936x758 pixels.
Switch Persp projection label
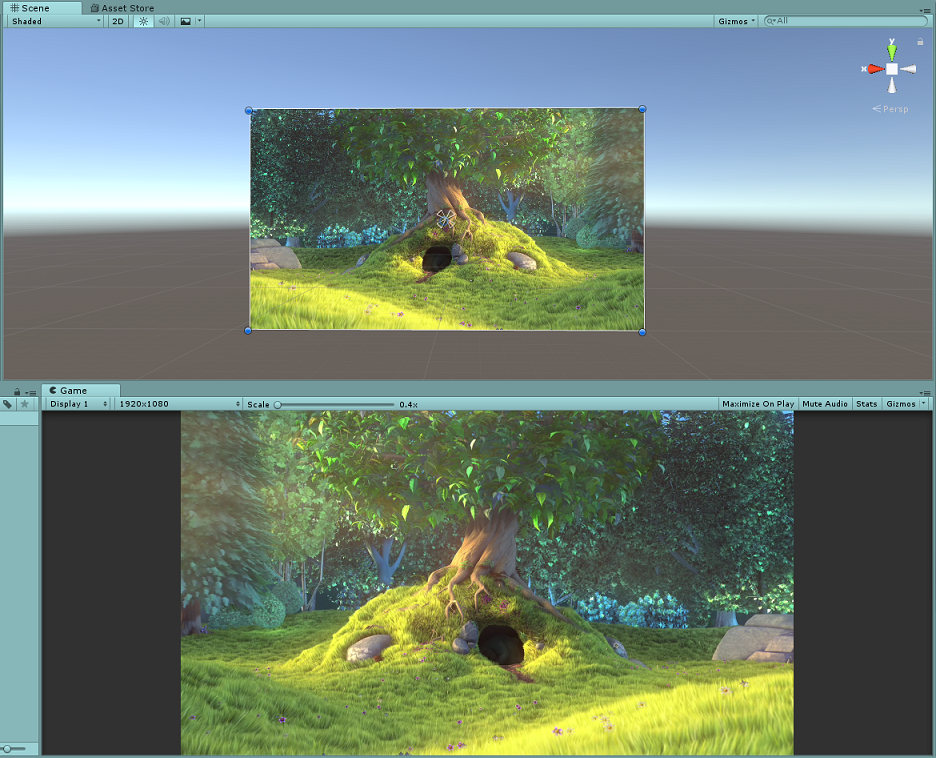click(891, 109)
